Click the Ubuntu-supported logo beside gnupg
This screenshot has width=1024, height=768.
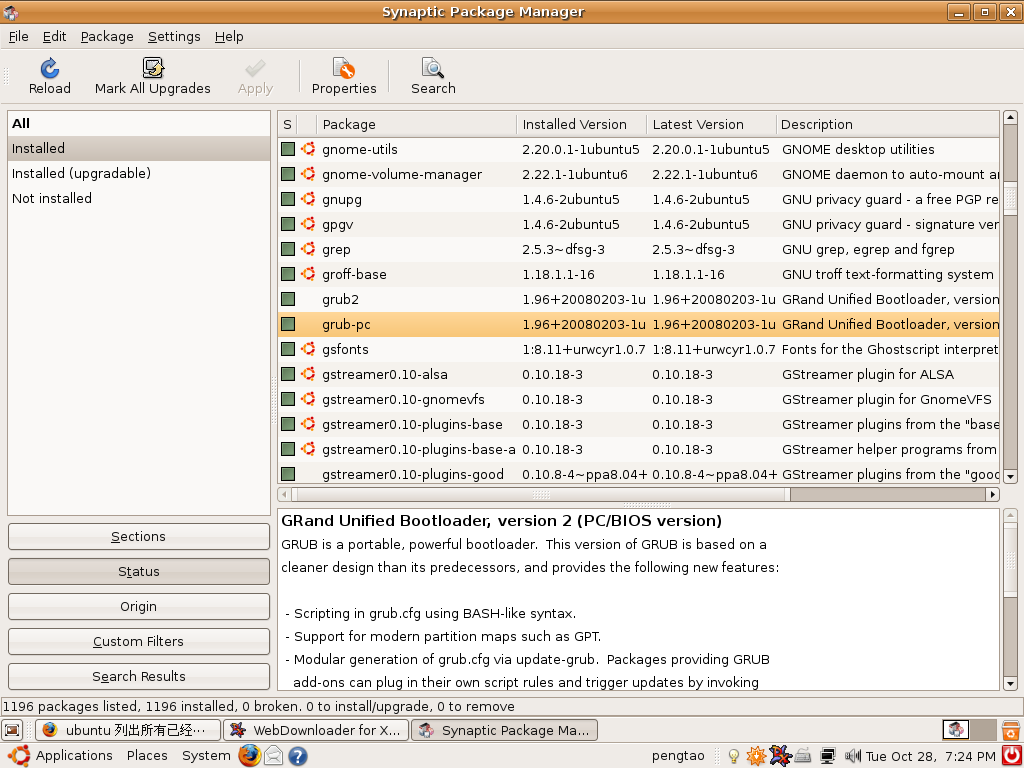click(308, 199)
